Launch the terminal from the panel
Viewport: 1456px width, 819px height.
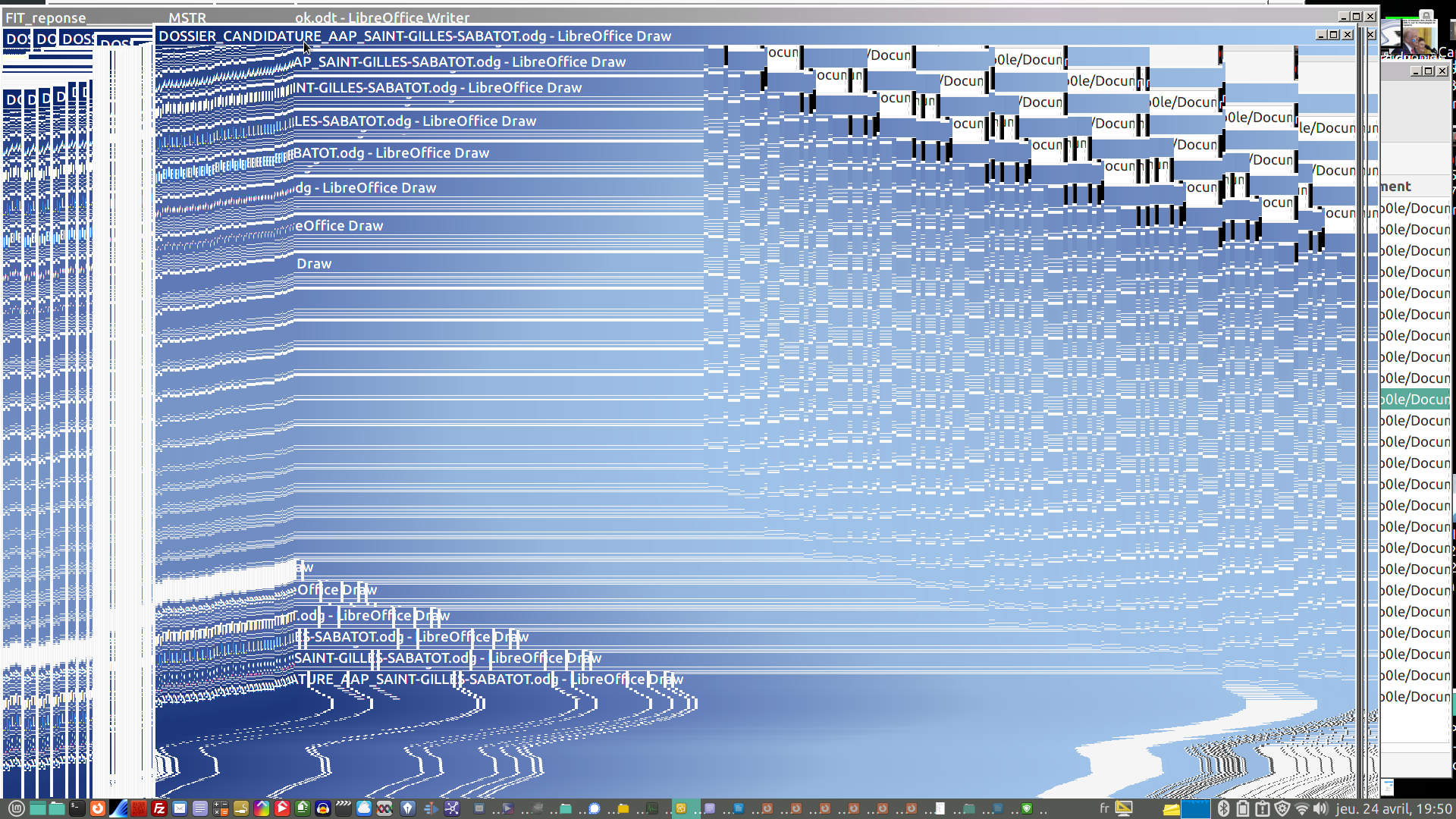77,808
